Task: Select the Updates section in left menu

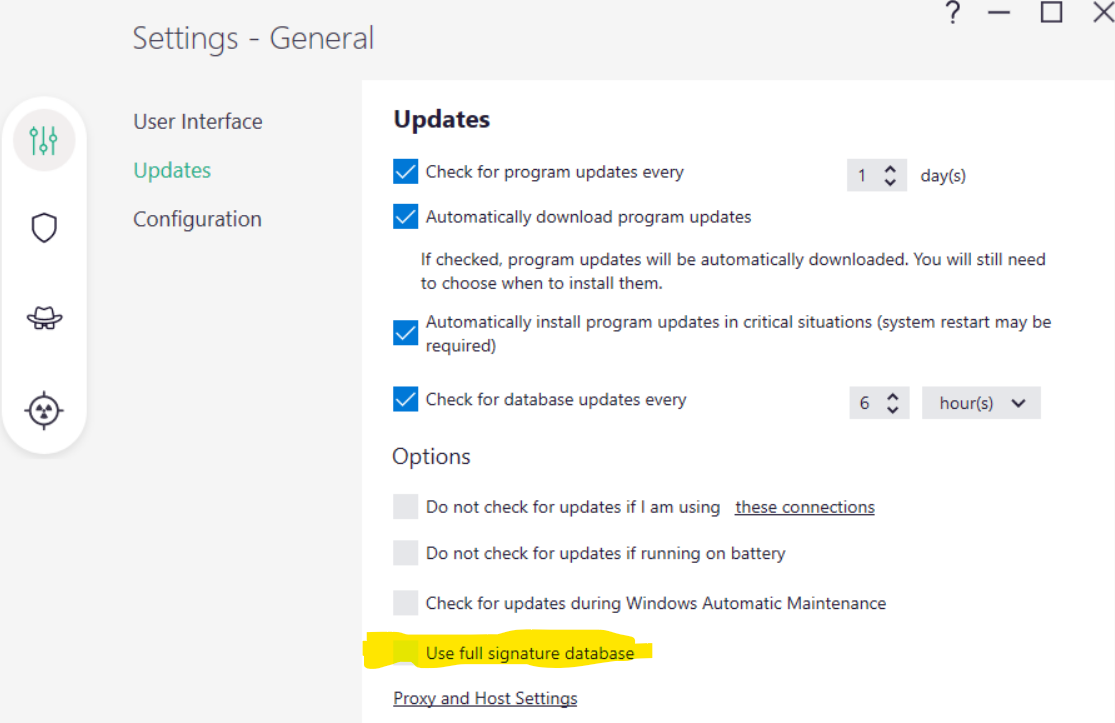Action: [x=172, y=170]
